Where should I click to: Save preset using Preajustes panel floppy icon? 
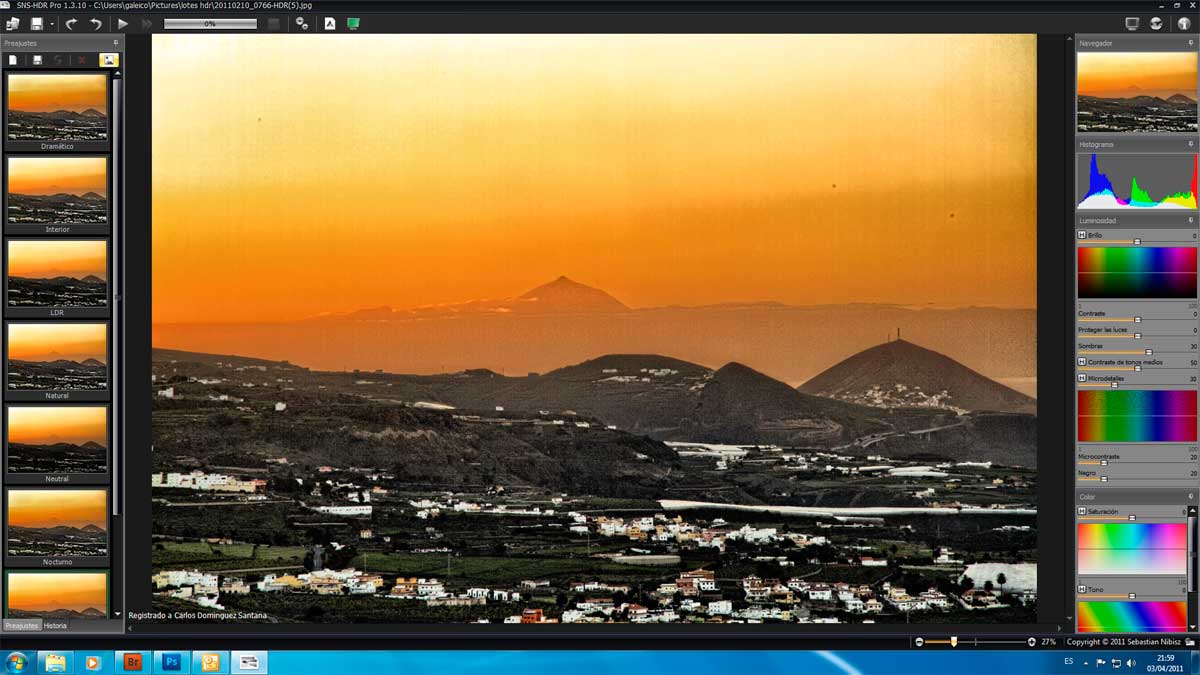pos(37,60)
